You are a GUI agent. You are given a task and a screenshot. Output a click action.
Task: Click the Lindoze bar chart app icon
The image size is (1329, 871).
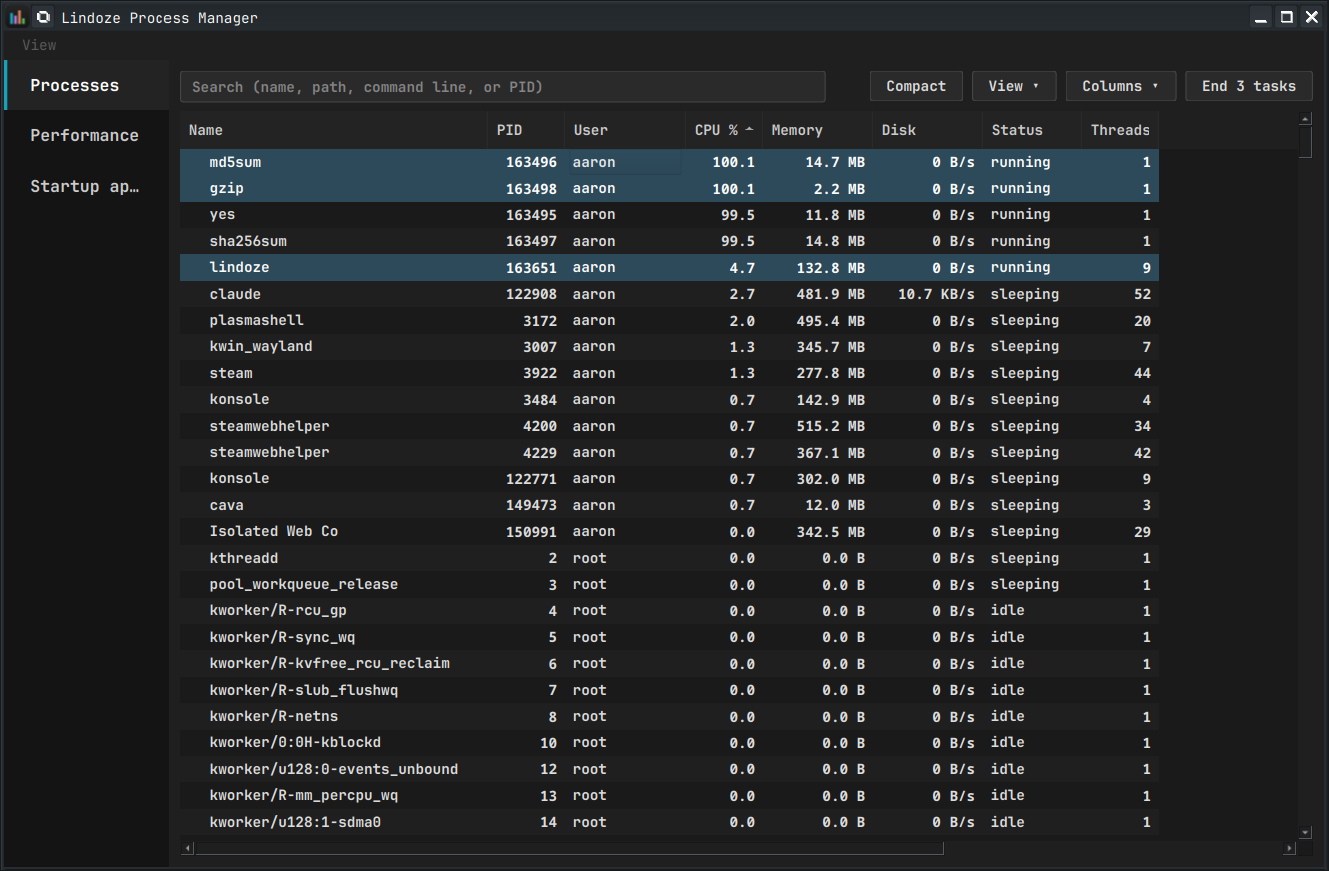pos(17,17)
